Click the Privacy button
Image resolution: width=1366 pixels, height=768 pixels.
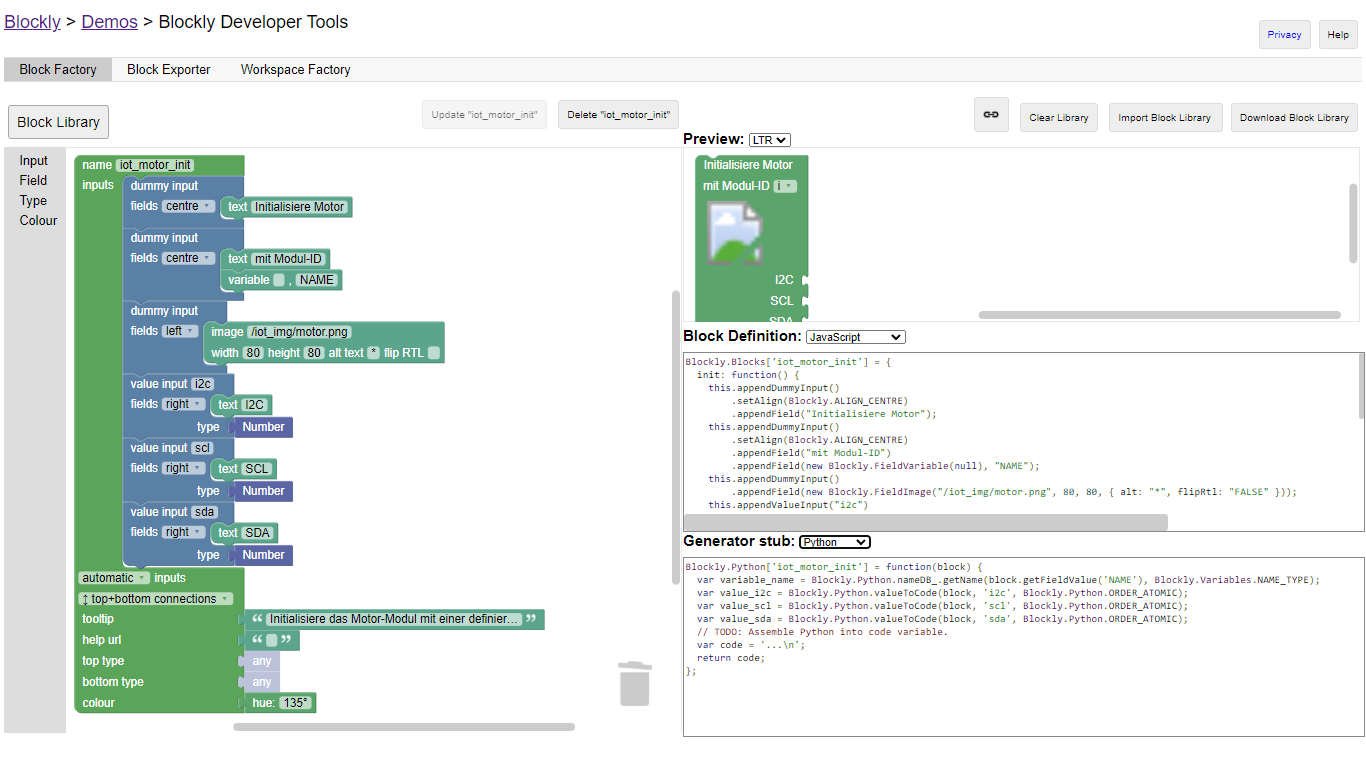(x=1284, y=34)
